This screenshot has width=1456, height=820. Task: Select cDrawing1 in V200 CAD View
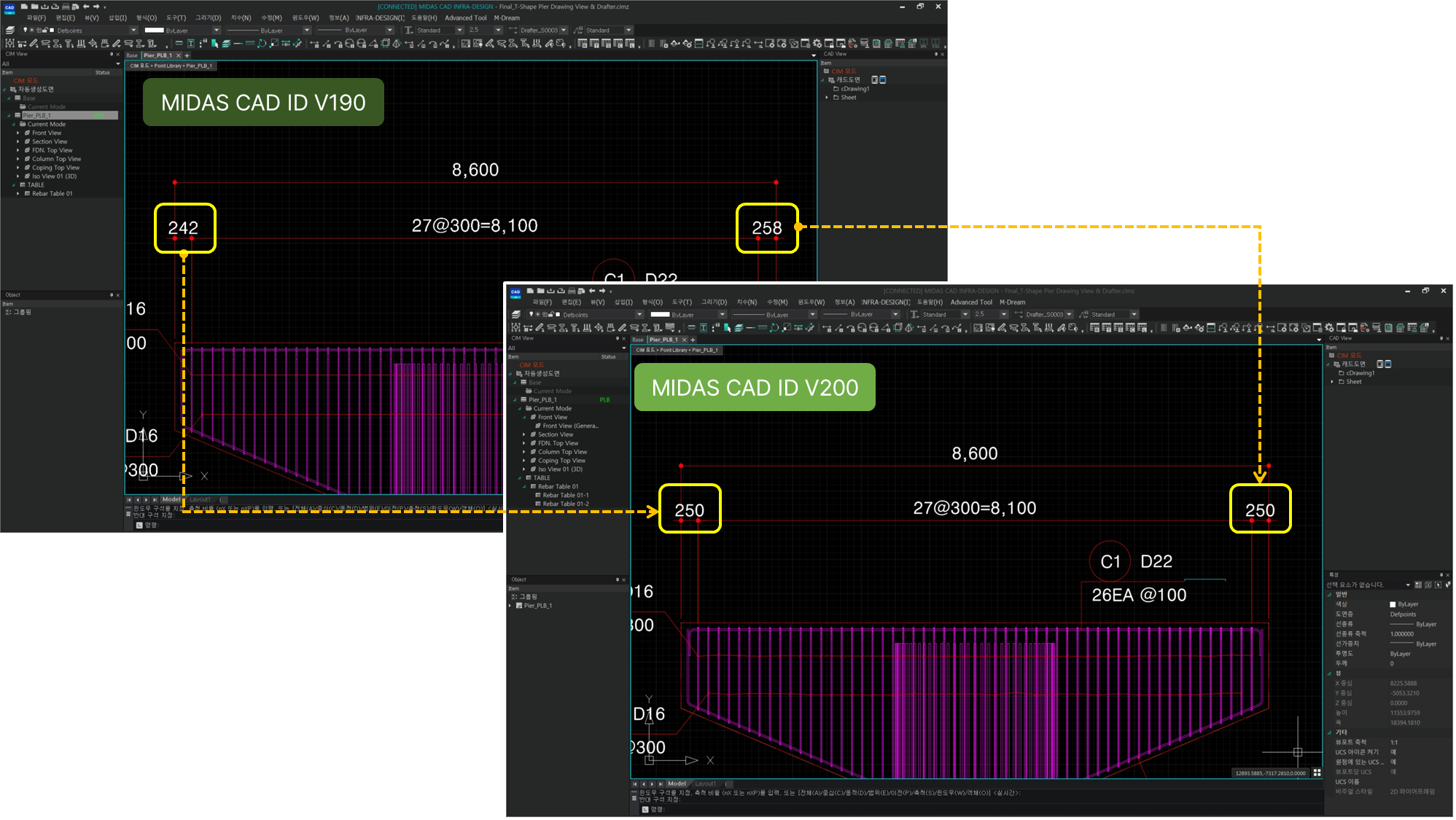click(1360, 373)
